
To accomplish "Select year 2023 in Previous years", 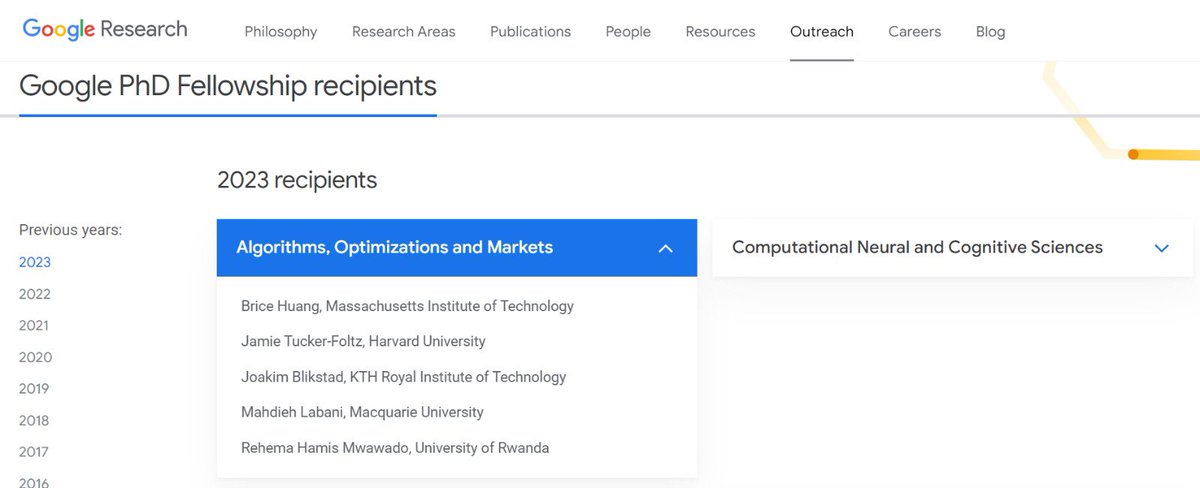I will (x=35, y=262).
